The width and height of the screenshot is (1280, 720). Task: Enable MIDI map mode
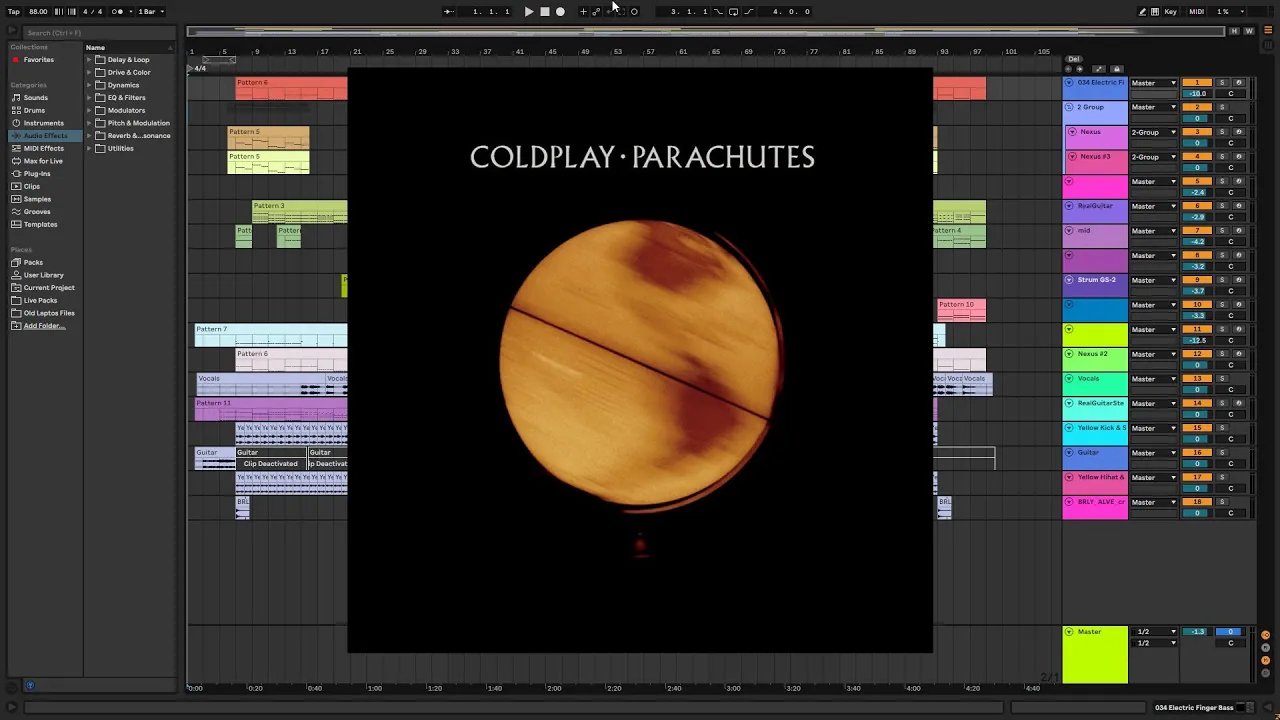pyautogui.click(x=1196, y=12)
